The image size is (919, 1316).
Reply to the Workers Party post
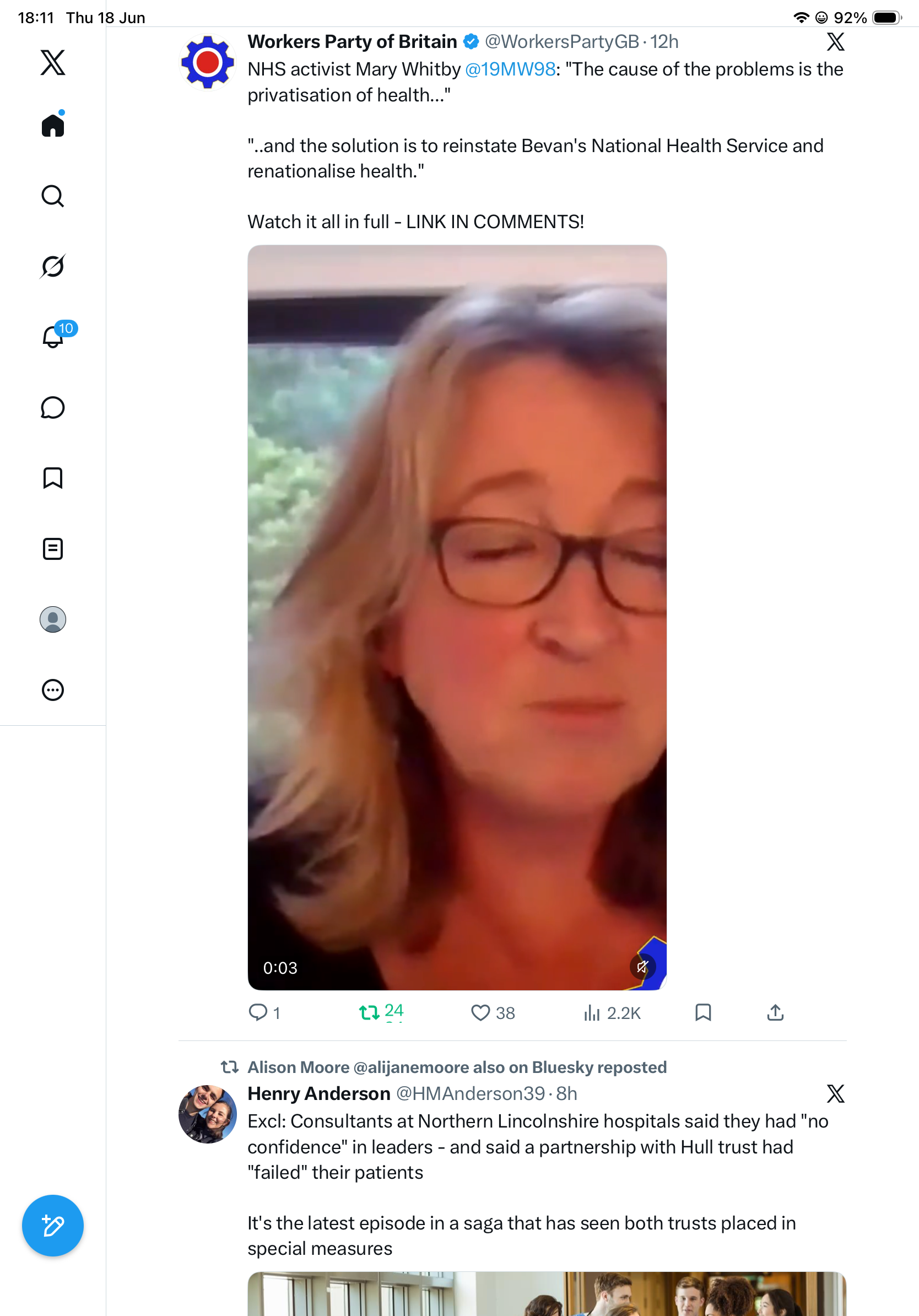coord(264,1013)
